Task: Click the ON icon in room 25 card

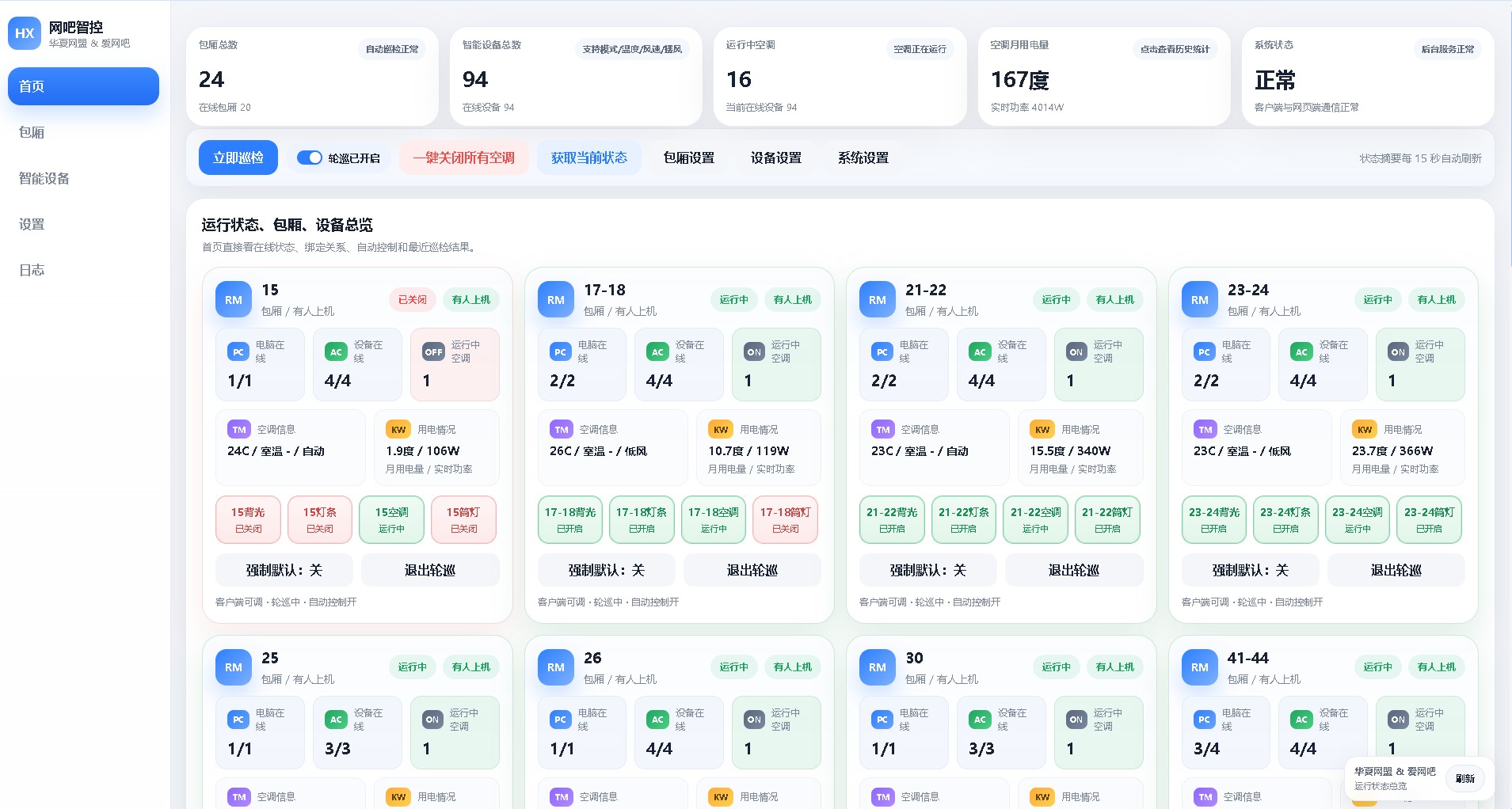Action: pos(432,720)
